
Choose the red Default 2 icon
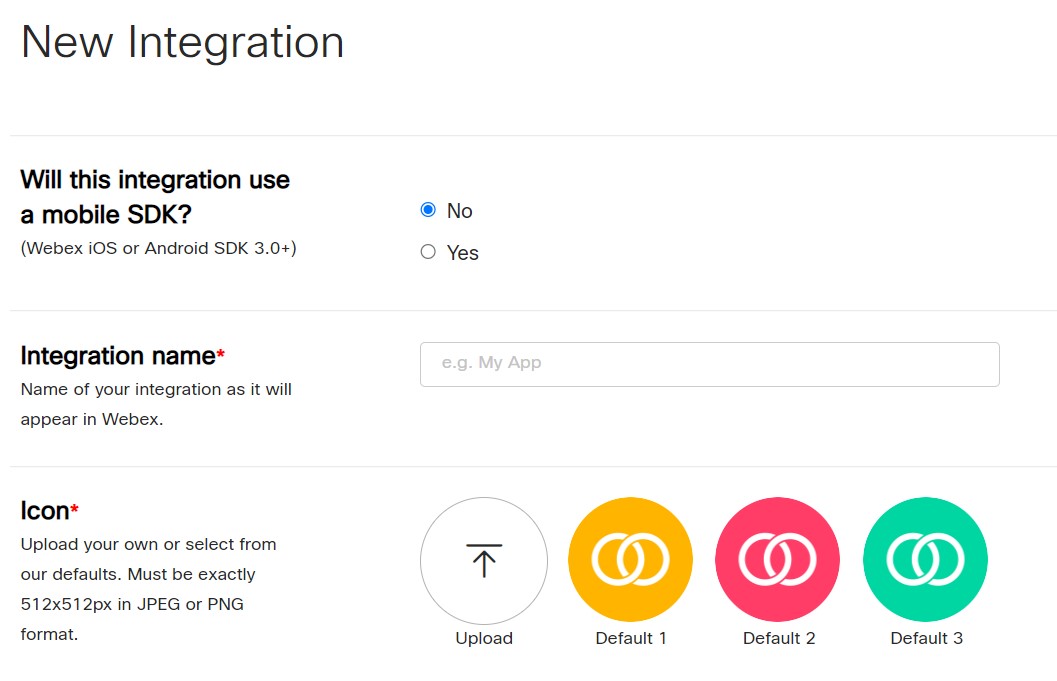777,560
